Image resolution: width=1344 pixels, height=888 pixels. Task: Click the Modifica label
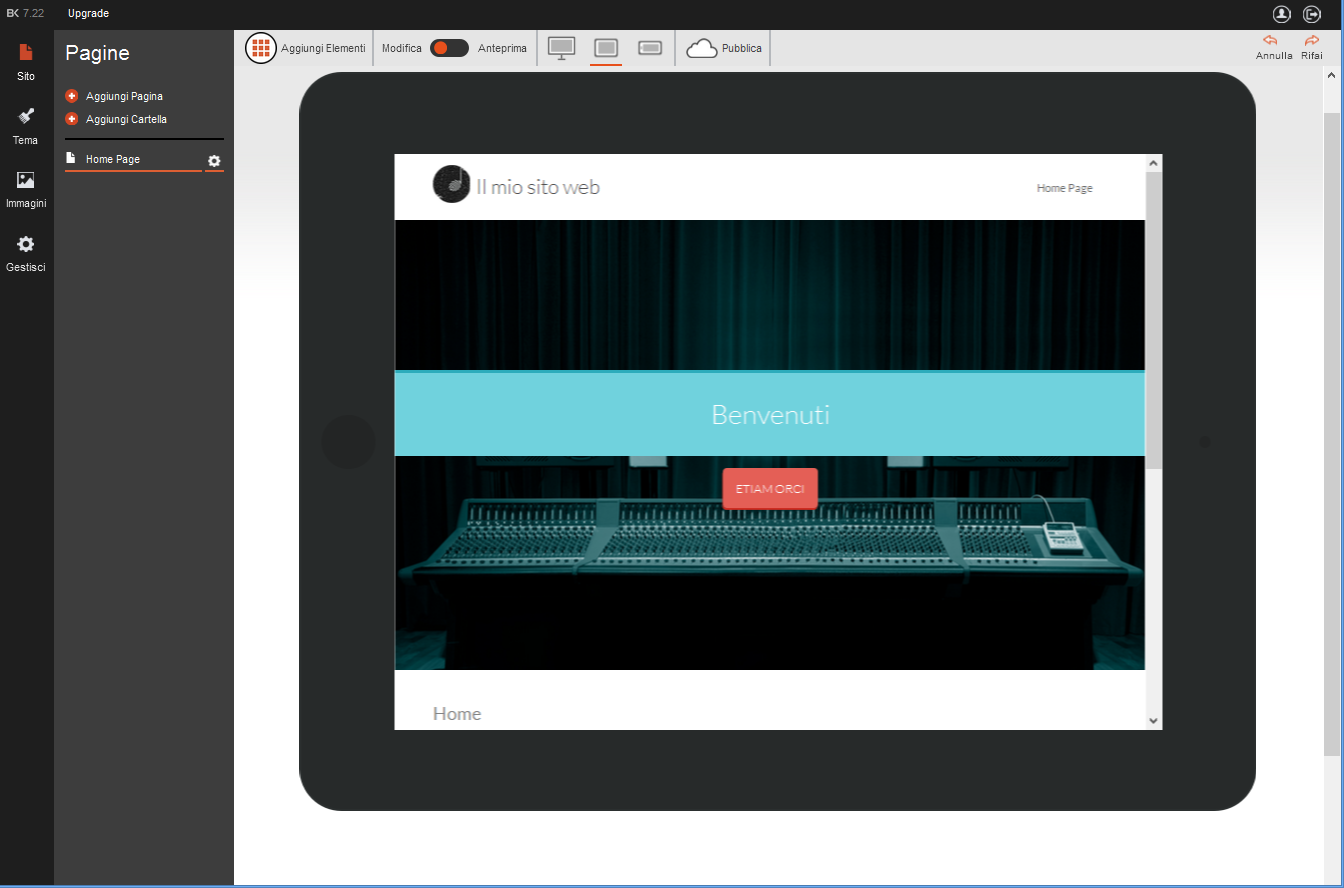tap(402, 48)
